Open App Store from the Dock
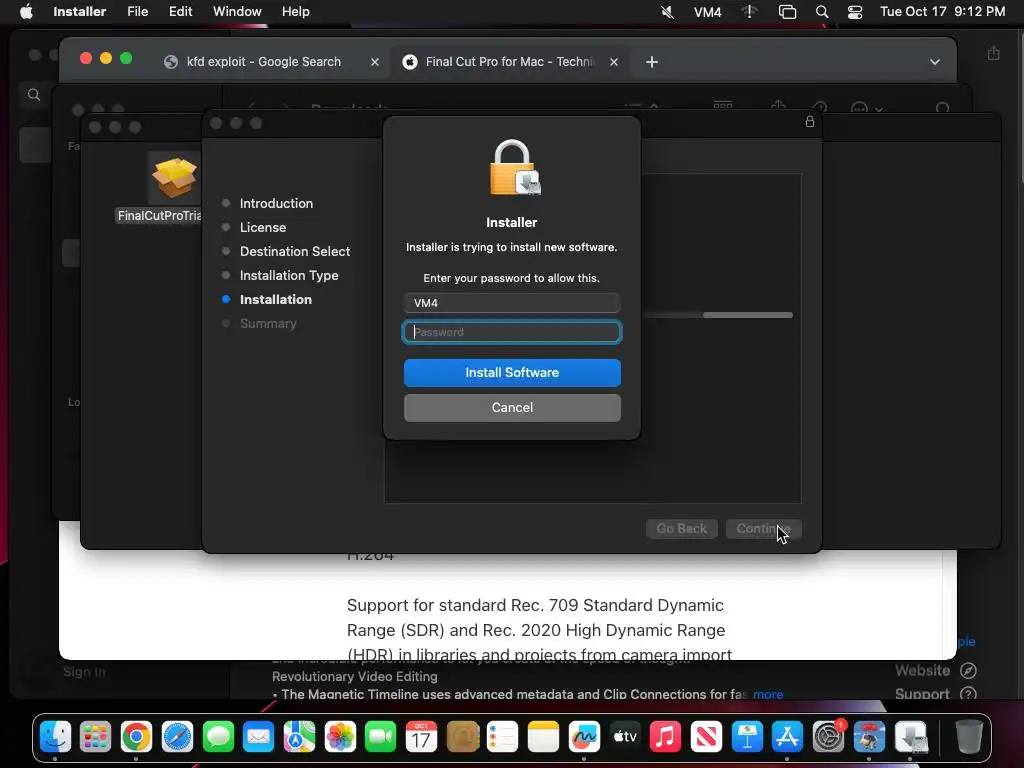This screenshot has width=1024, height=768. [788, 737]
